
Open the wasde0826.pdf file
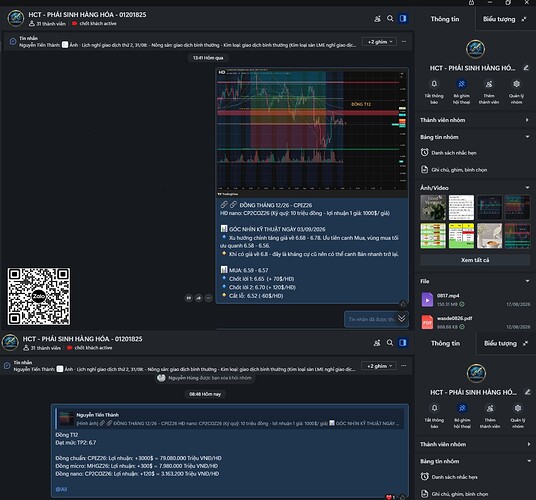(475, 322)
